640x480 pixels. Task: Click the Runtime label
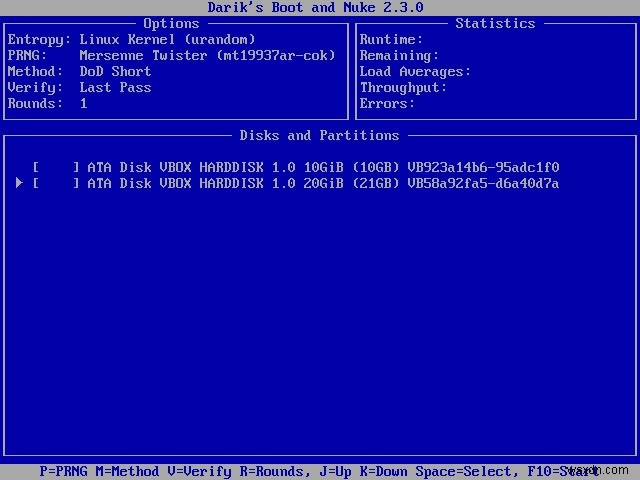[391, 40]
